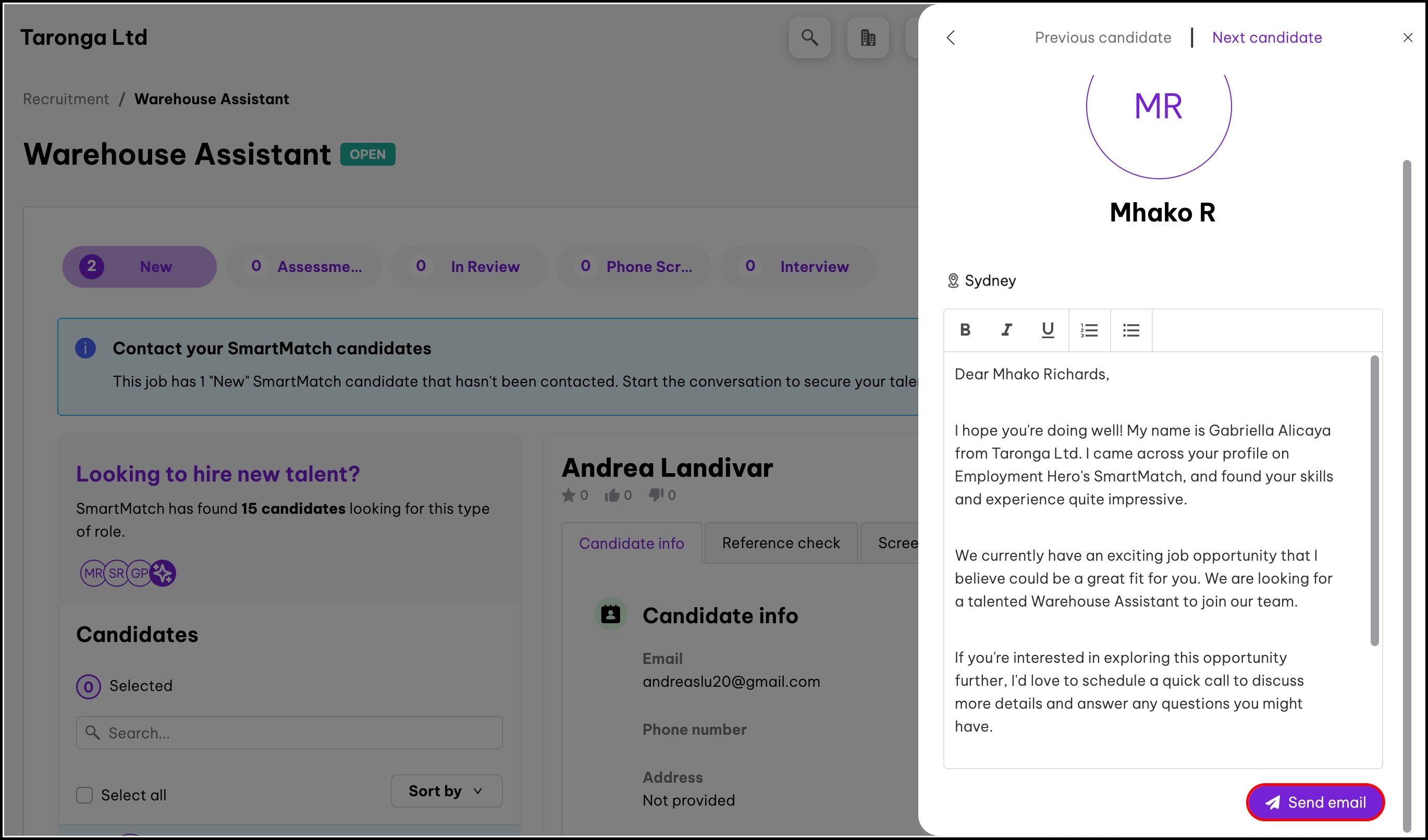Open the Candidate info tab

point(631,543)
